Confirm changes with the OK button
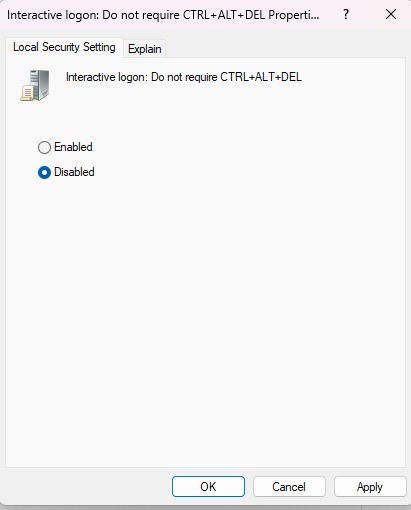Image resolution: width=411 pixels, height=510 pixels. [208, 487]
